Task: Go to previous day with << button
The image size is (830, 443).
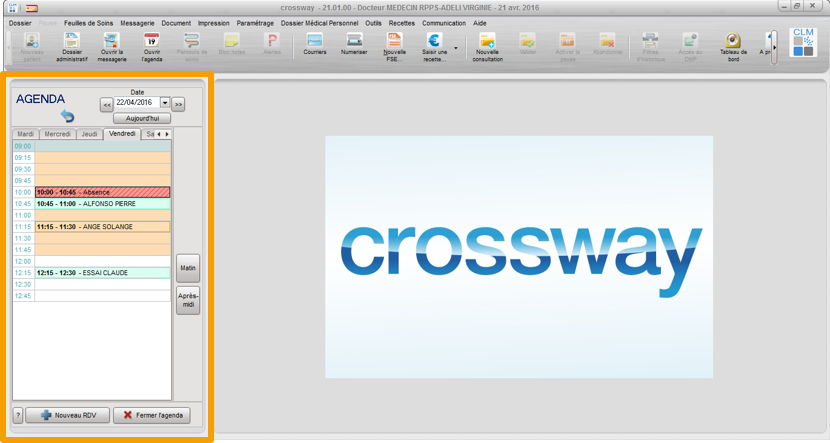Action: (107, 105)
